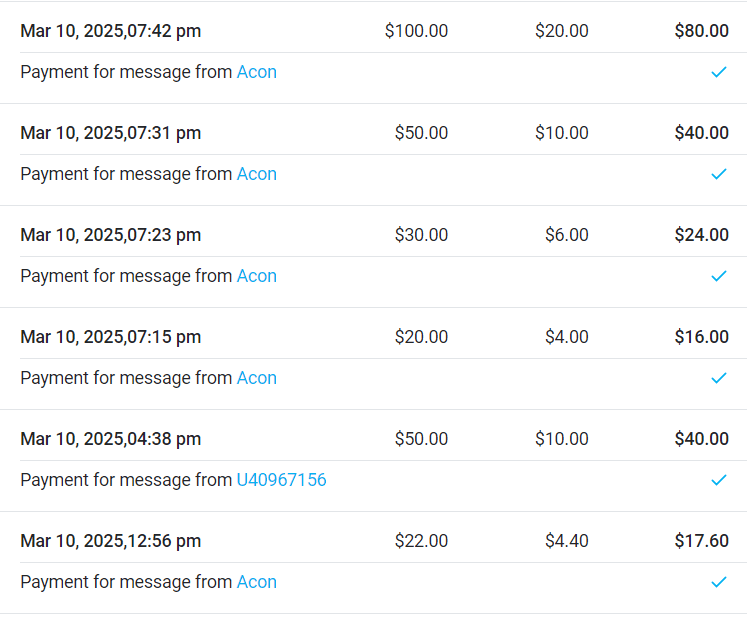747x618 pixels.
Task: Click the $16.00 net amount
Action: pos(701,337)
